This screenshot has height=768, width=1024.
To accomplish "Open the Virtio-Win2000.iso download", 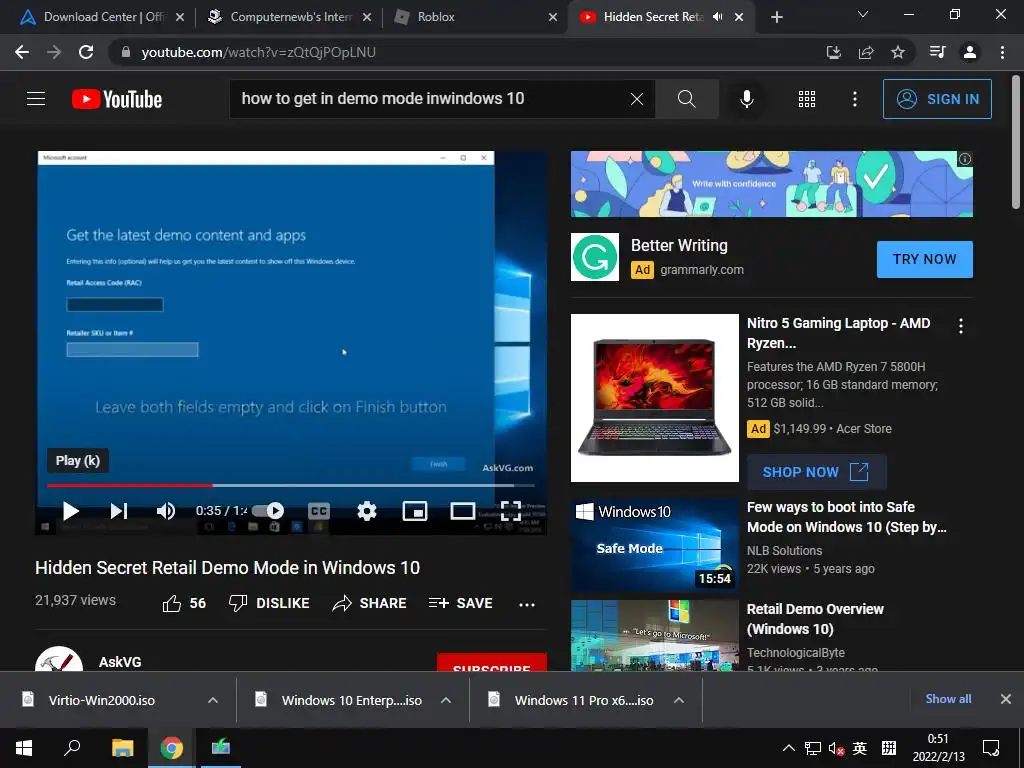I will [x=101, y=700].
